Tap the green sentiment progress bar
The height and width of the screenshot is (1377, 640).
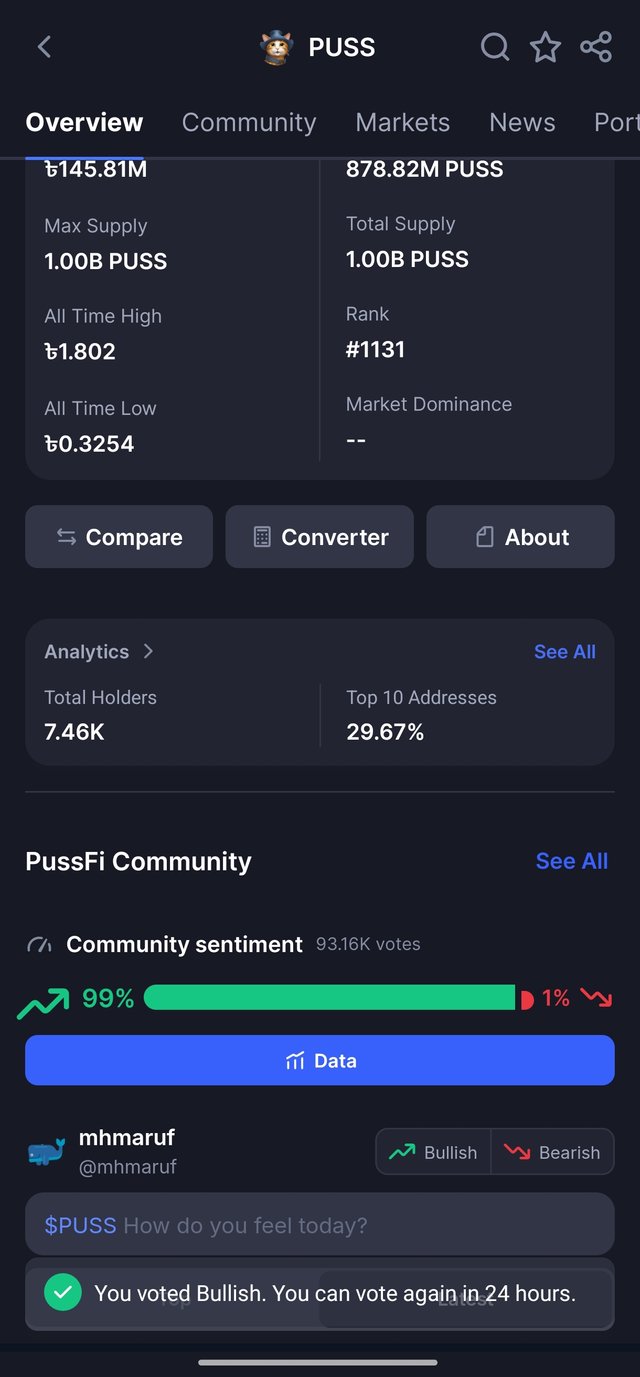tap(330, 997)
